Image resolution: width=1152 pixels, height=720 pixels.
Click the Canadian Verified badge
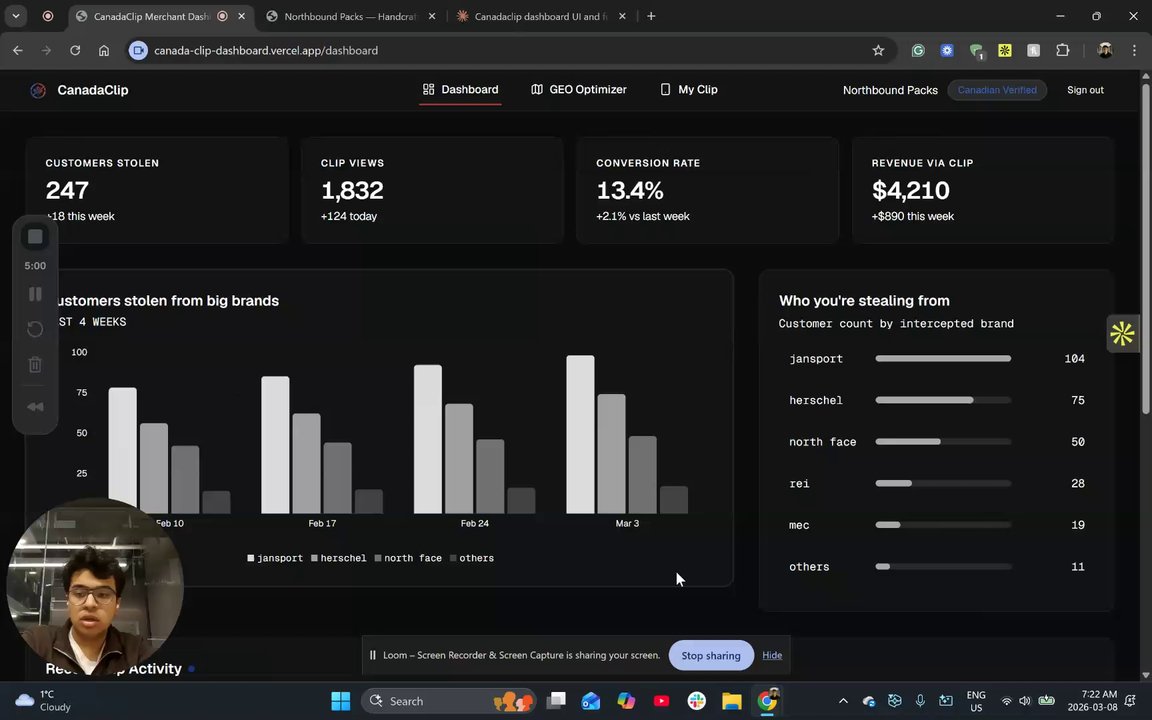pos(997,90)
